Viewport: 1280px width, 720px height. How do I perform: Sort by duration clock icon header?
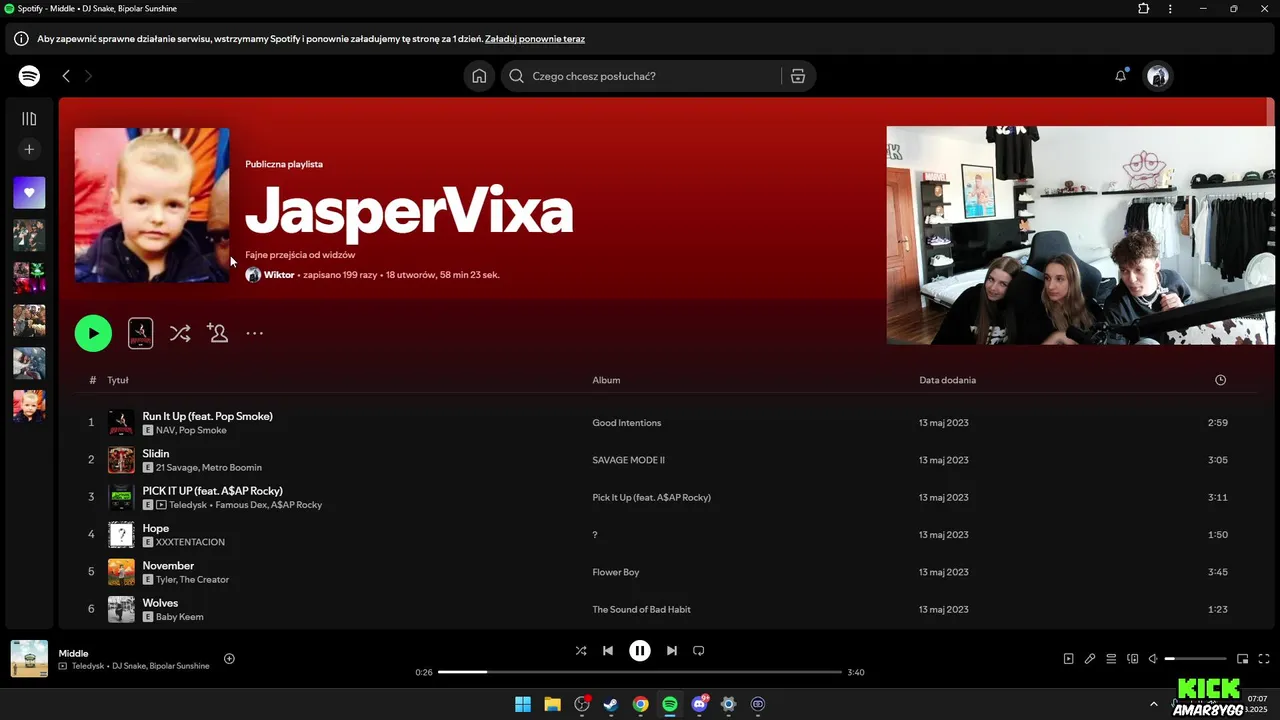(x=1220, y=380)
